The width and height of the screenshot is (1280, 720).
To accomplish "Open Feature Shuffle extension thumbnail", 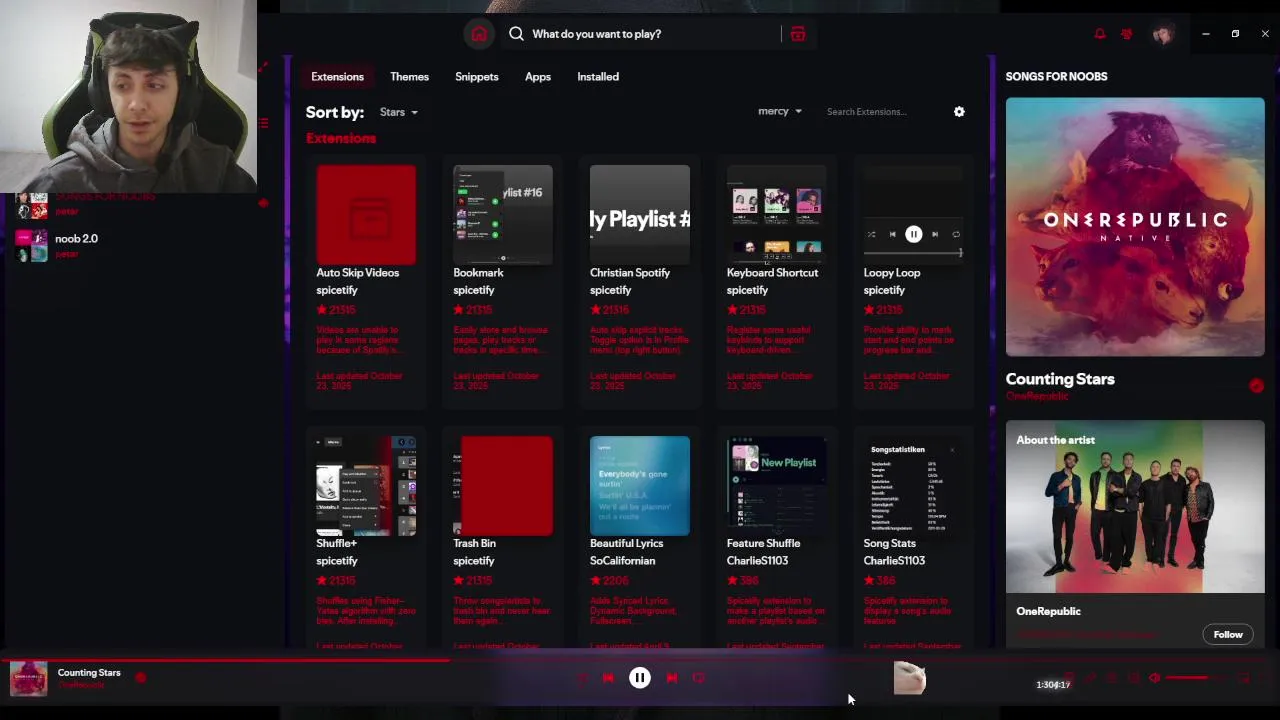I will (777, 486).
